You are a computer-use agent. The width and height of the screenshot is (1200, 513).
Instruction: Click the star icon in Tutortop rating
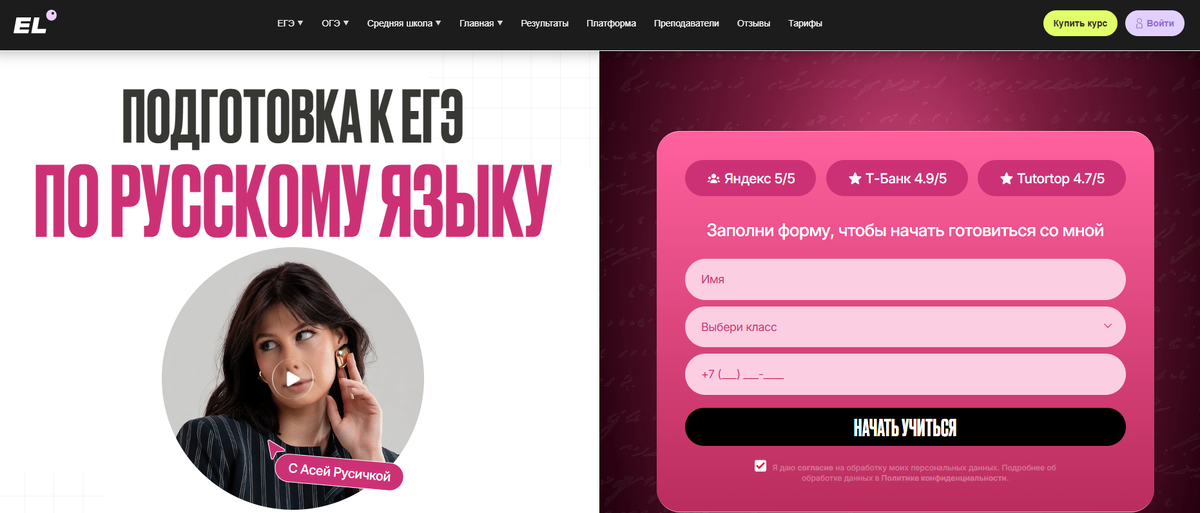pyautogui.click(x=1006, y=179)
